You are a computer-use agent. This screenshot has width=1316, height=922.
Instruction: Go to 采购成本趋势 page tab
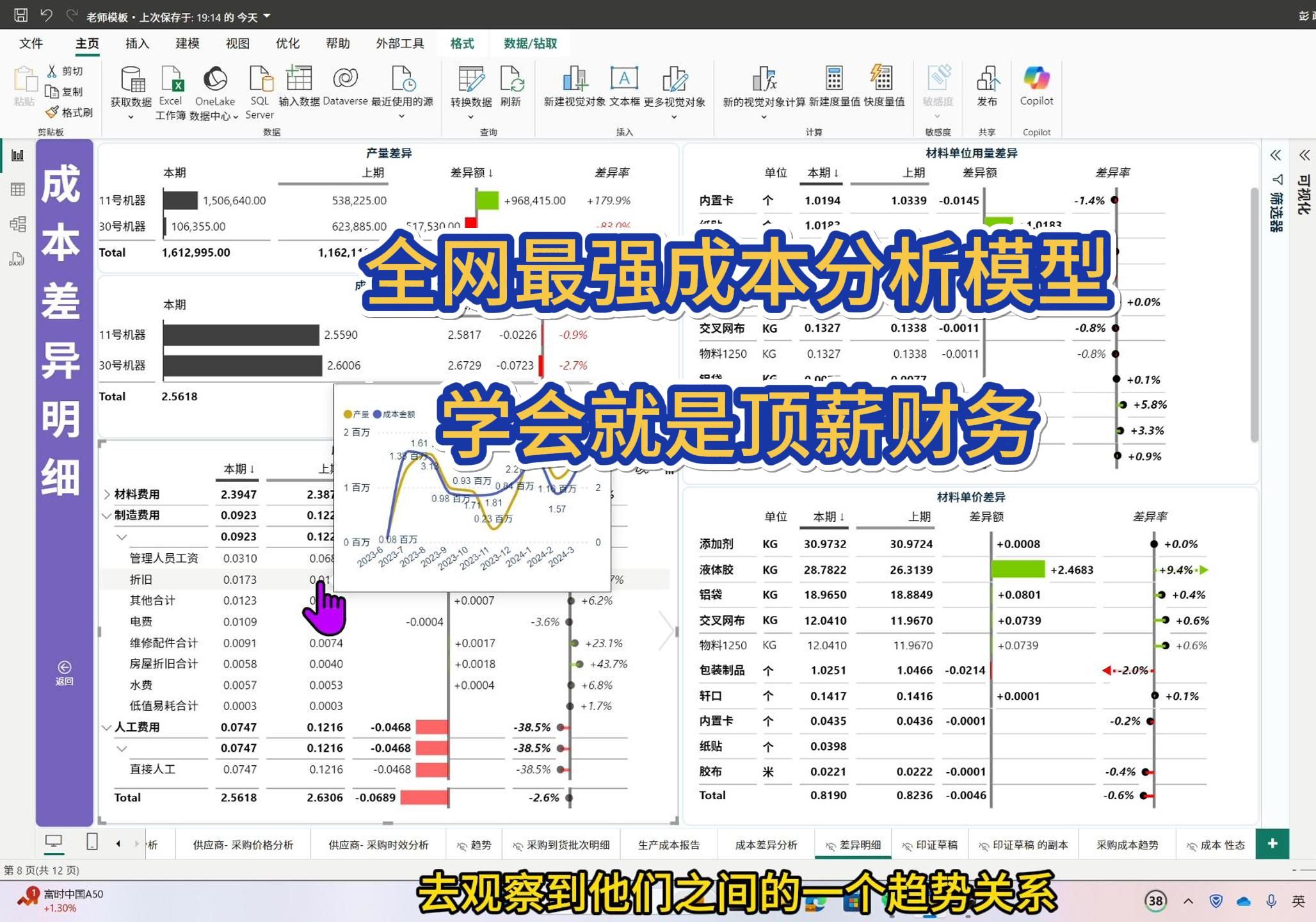tap(1127, 845)
